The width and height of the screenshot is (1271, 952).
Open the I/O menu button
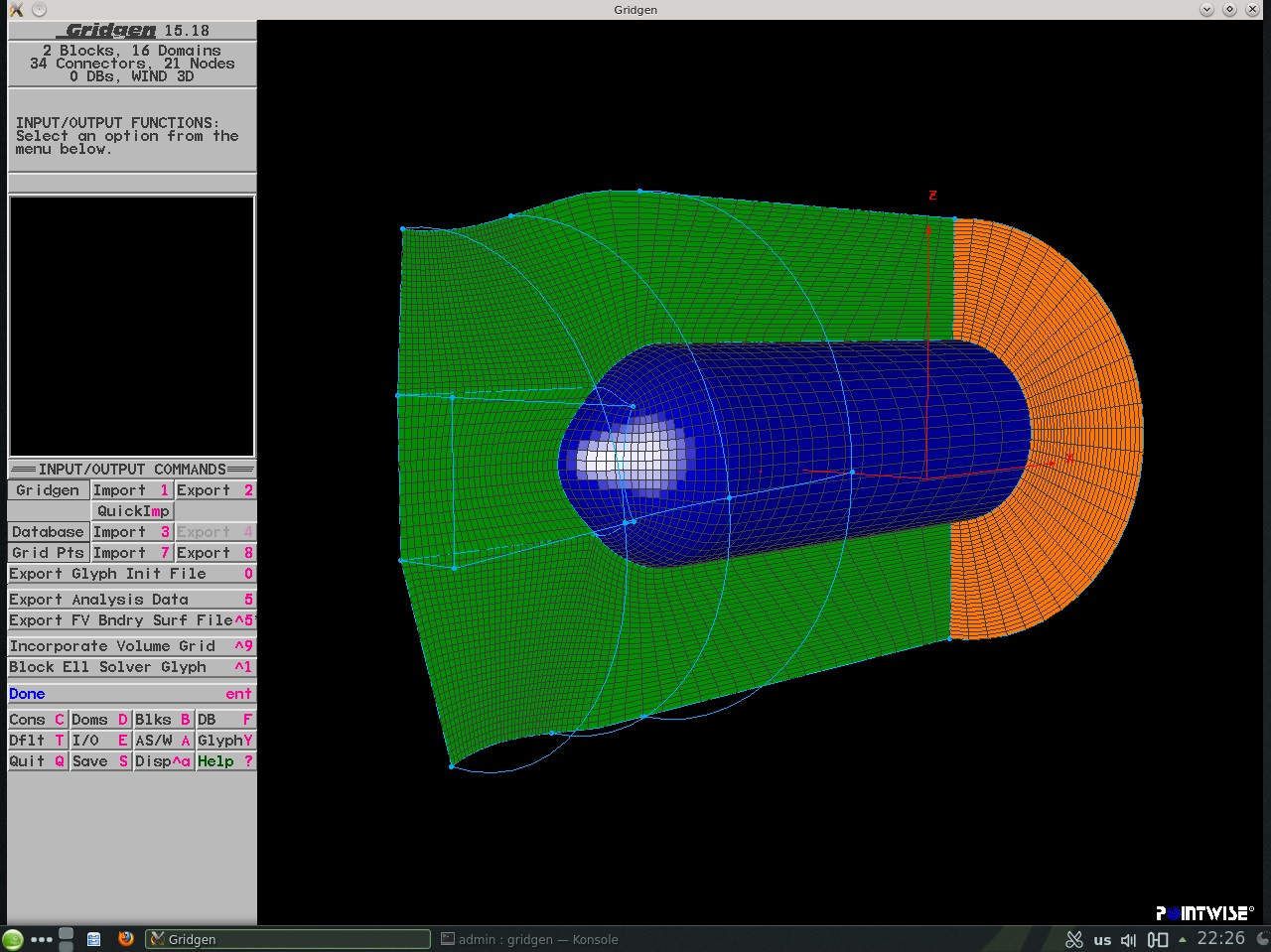click(x=100, y=741)
